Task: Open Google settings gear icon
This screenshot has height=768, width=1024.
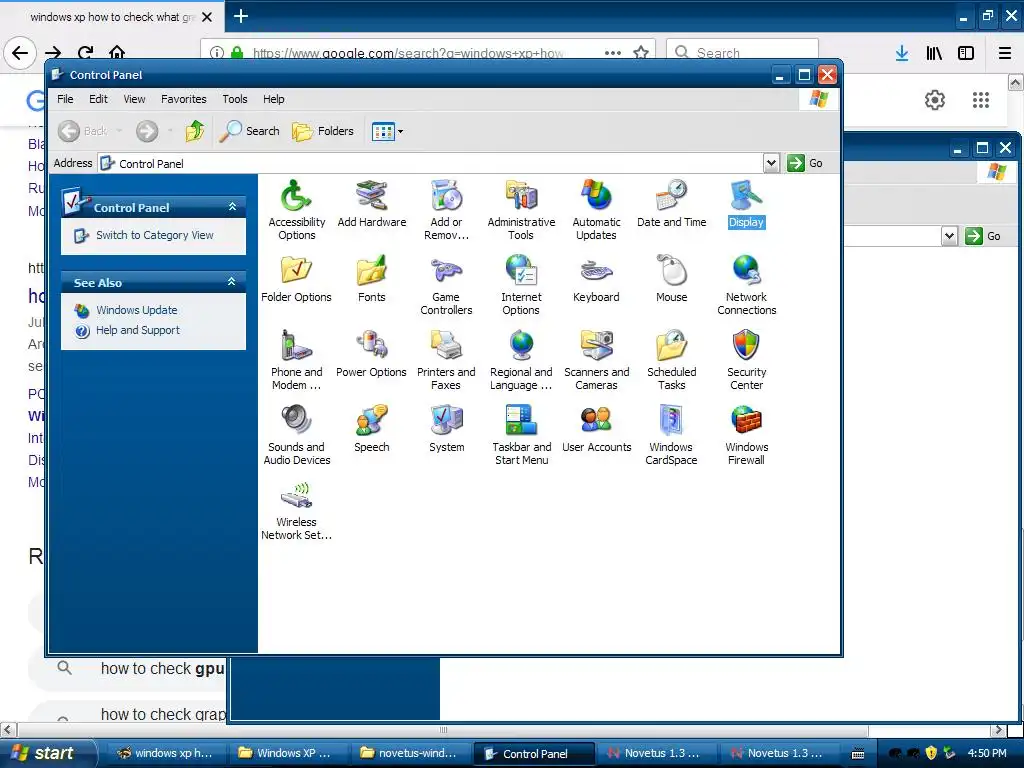Action: (x=935, y=100)
